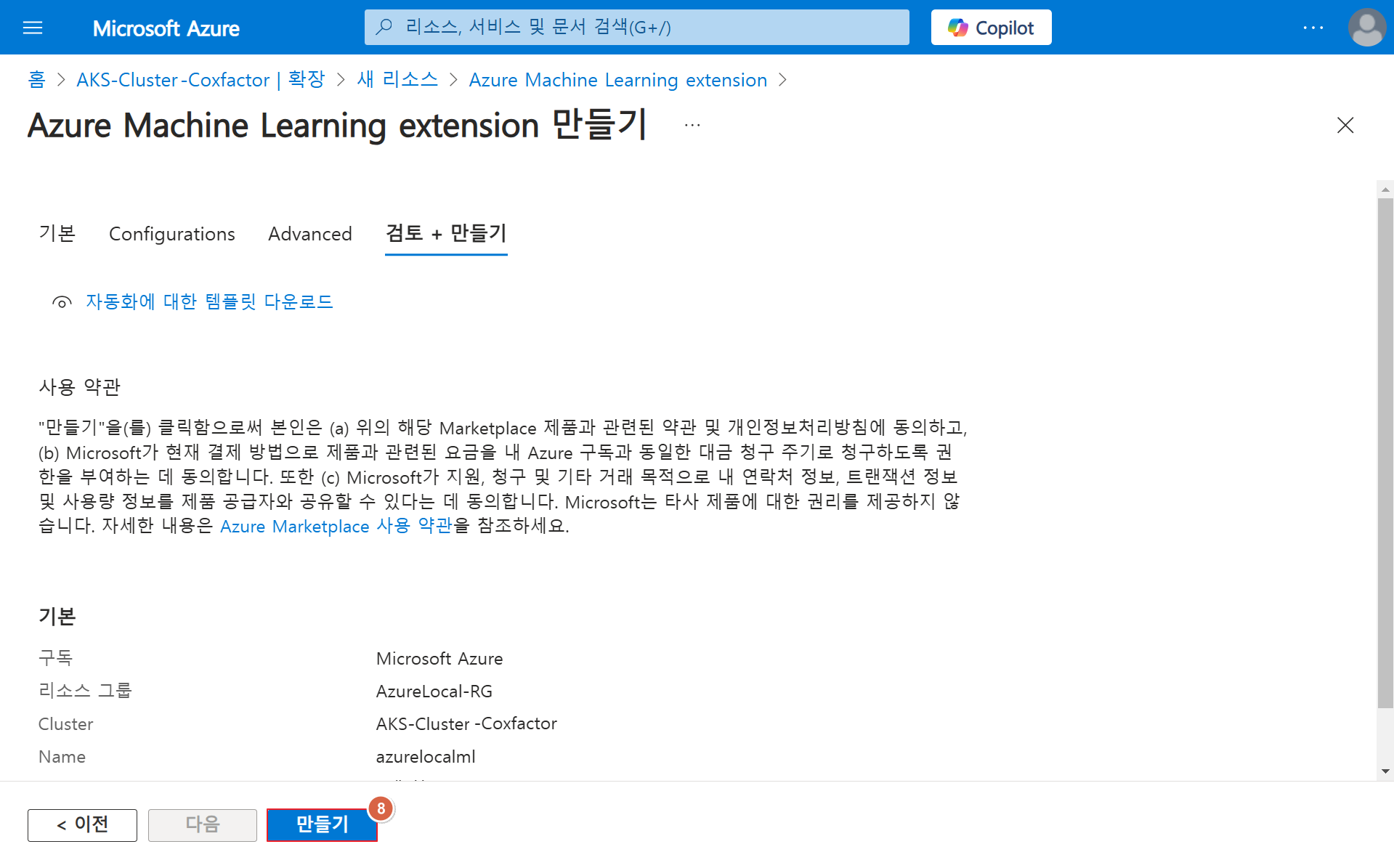The width and height of the screenshot is (1394, 868).
Task: Switch to the Advanced tab
Action: pyautogui.click(x=310, y=233)
